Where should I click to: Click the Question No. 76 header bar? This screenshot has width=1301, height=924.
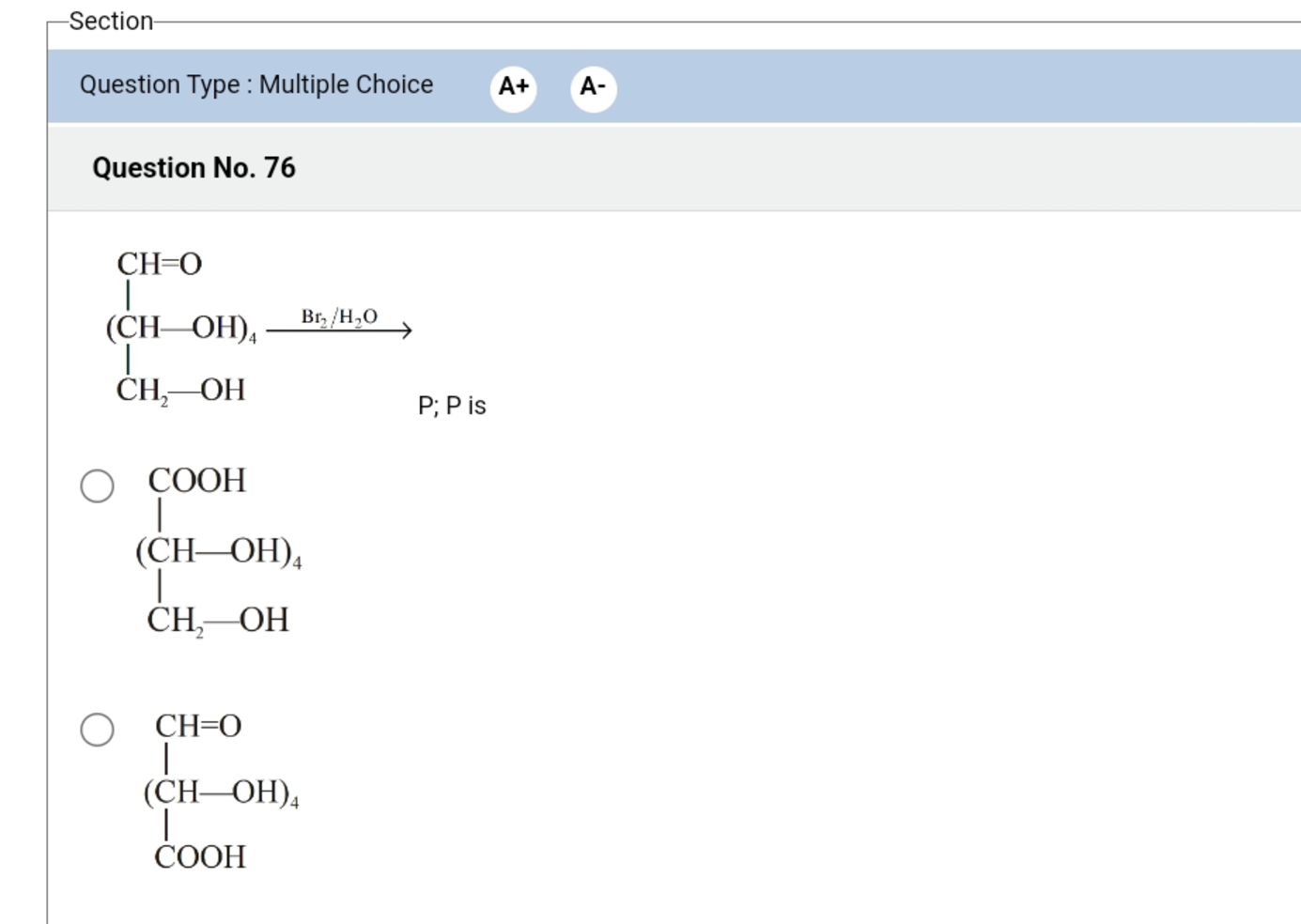click(x=194, y=168)
